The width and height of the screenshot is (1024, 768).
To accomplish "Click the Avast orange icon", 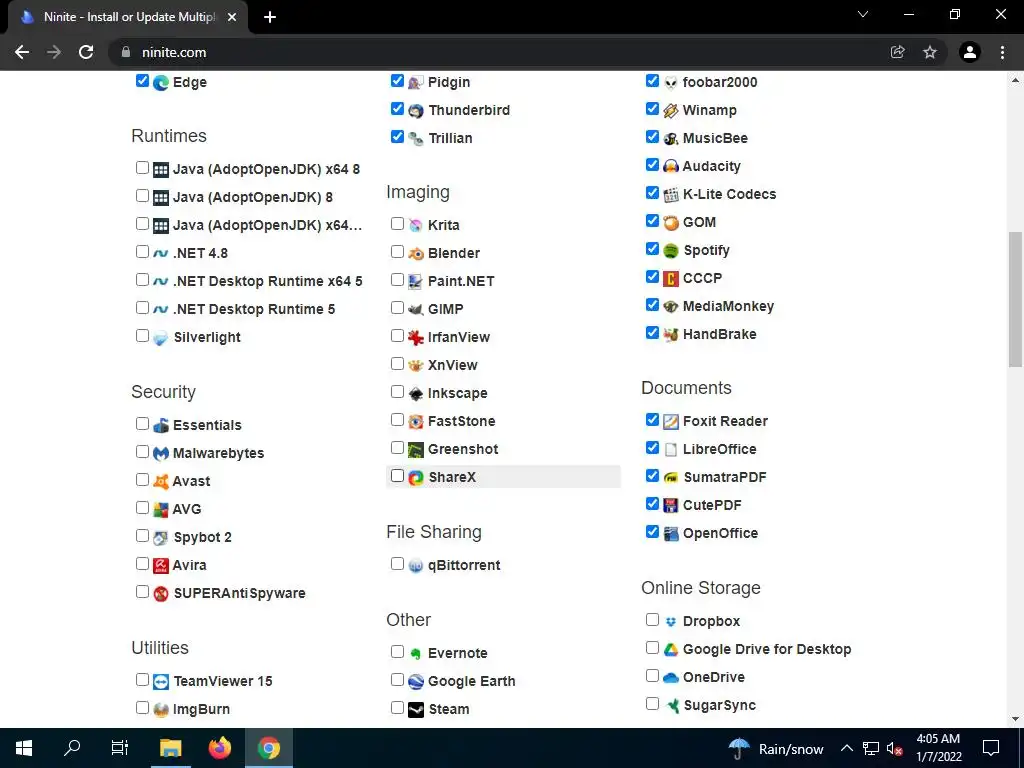I will [x=161, y=481].
